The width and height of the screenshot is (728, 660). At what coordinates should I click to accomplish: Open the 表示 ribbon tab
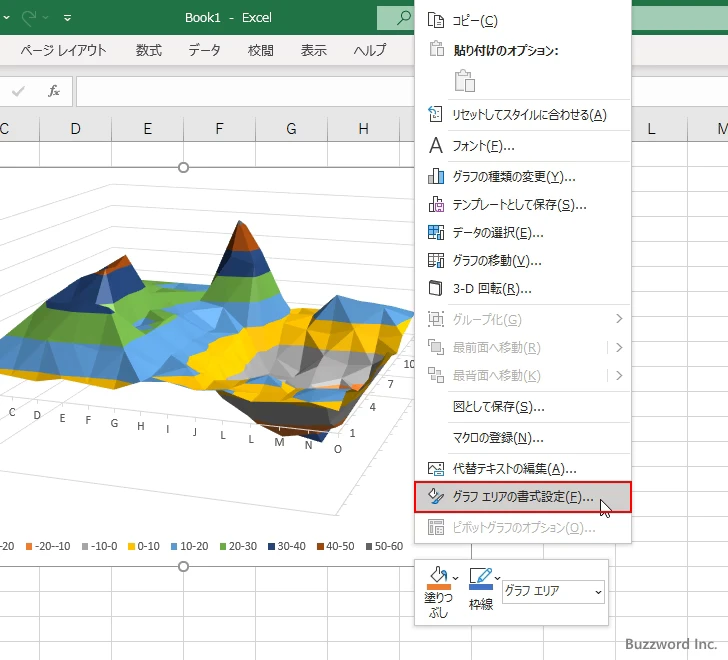coord(314,50)
